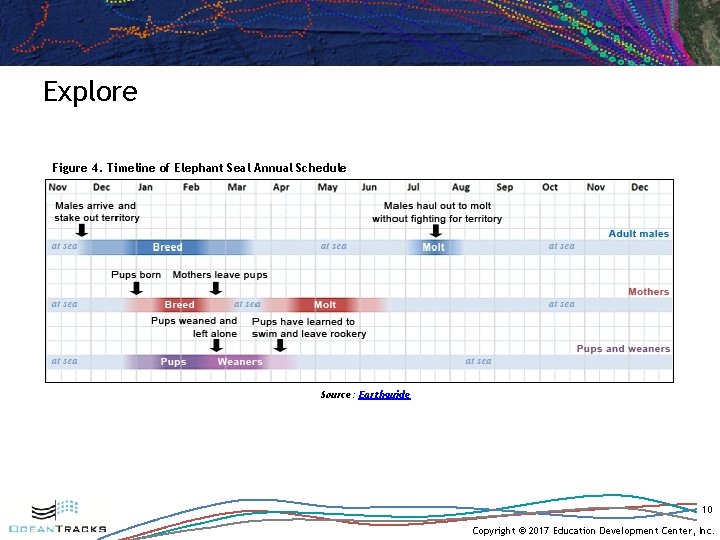Screen dimensions: 720x540
Task: Click the Adult males Molt bar
Action: [x=433, y=247]
